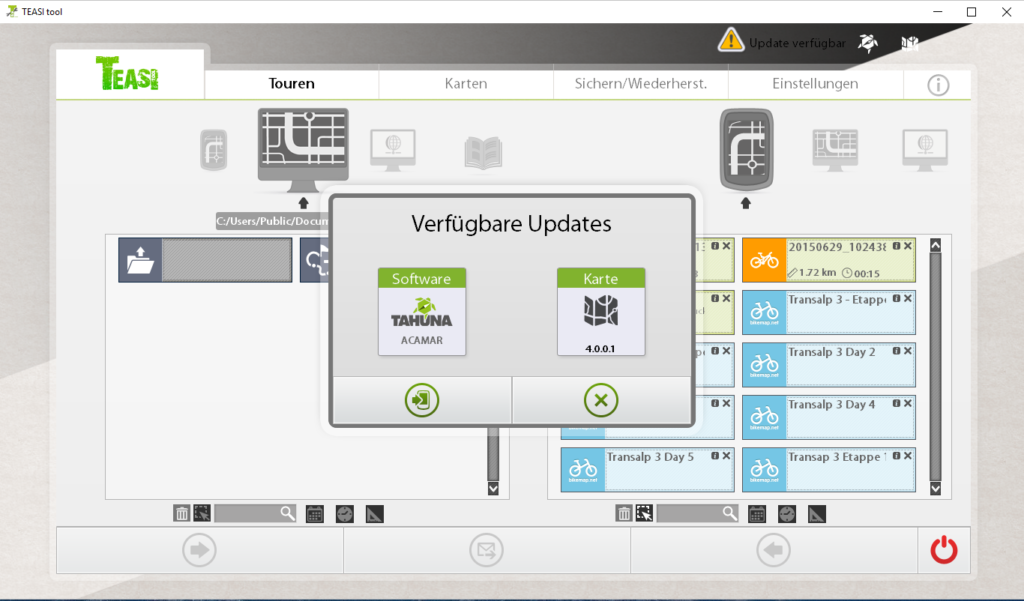The width and height of the screenshot is (1024, 601).
Task: Click the TEASI logo tab
Action: 129,73
